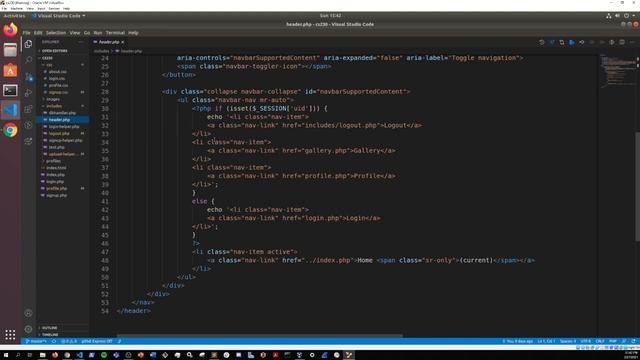Image resolution: width=640 pixels, height=360 pixels.
Task: Open Explorer panel actions ellipsis
Action: [x=81, y=42]
